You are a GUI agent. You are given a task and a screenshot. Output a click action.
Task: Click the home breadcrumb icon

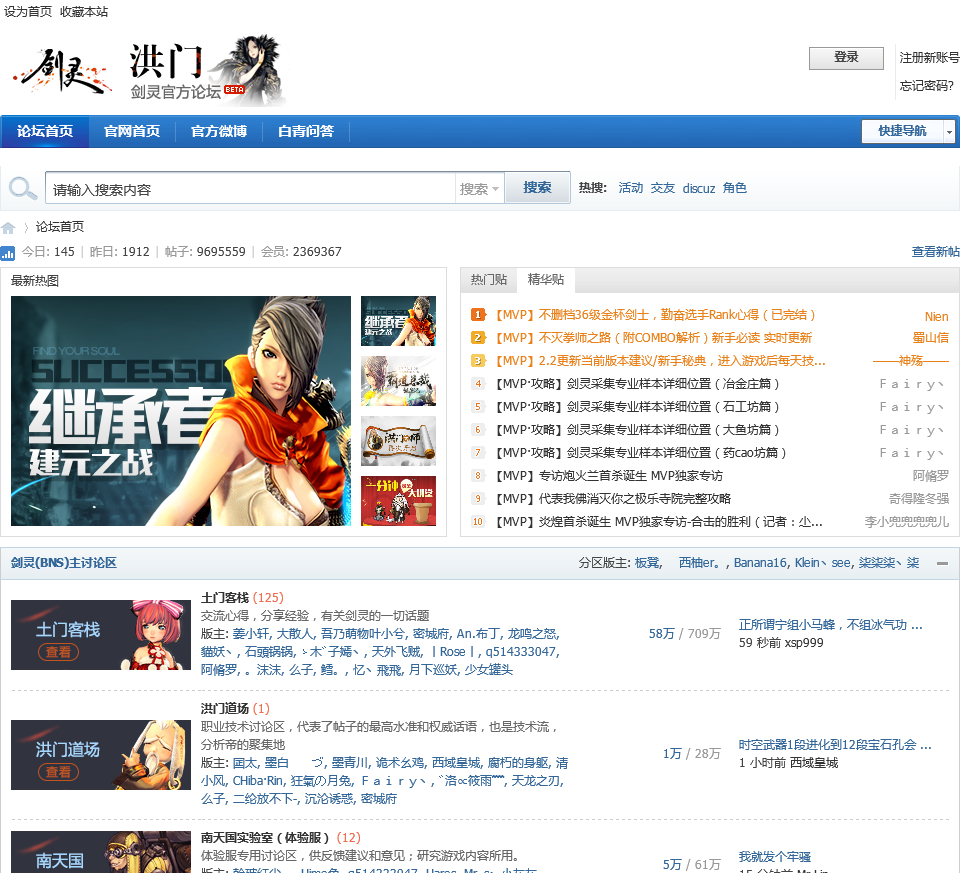pos(8,228)
